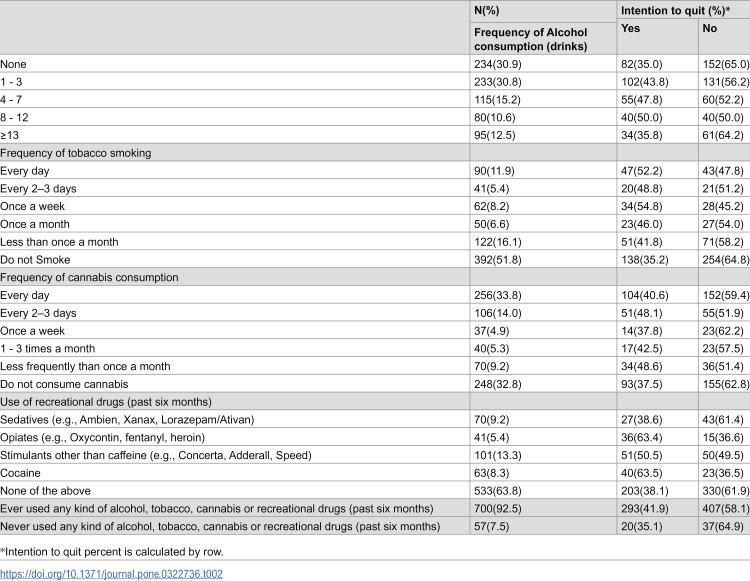Click the footnote 'Intention to quit percent is calculated by row'
Image resolution: width=750 pixels, height=581 pixels.
coord(111,552)
